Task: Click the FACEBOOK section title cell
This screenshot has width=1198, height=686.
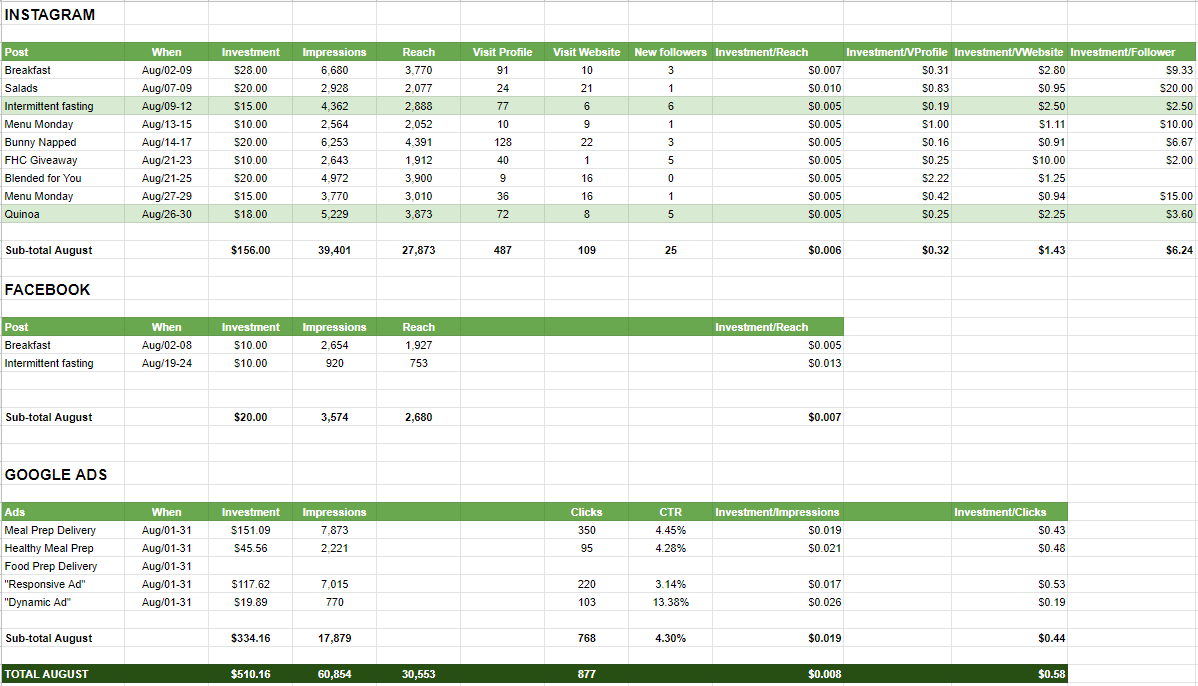Action: (47, 290)
